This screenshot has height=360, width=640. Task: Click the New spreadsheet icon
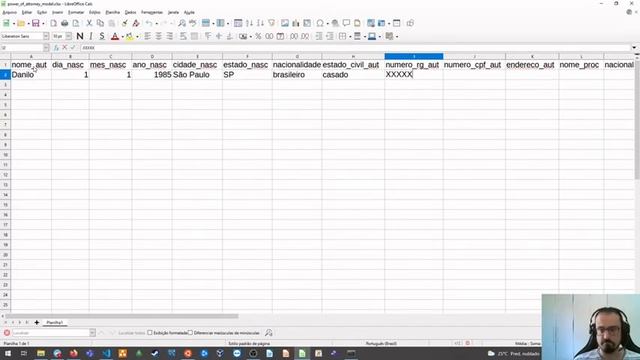tap(6, 23)
